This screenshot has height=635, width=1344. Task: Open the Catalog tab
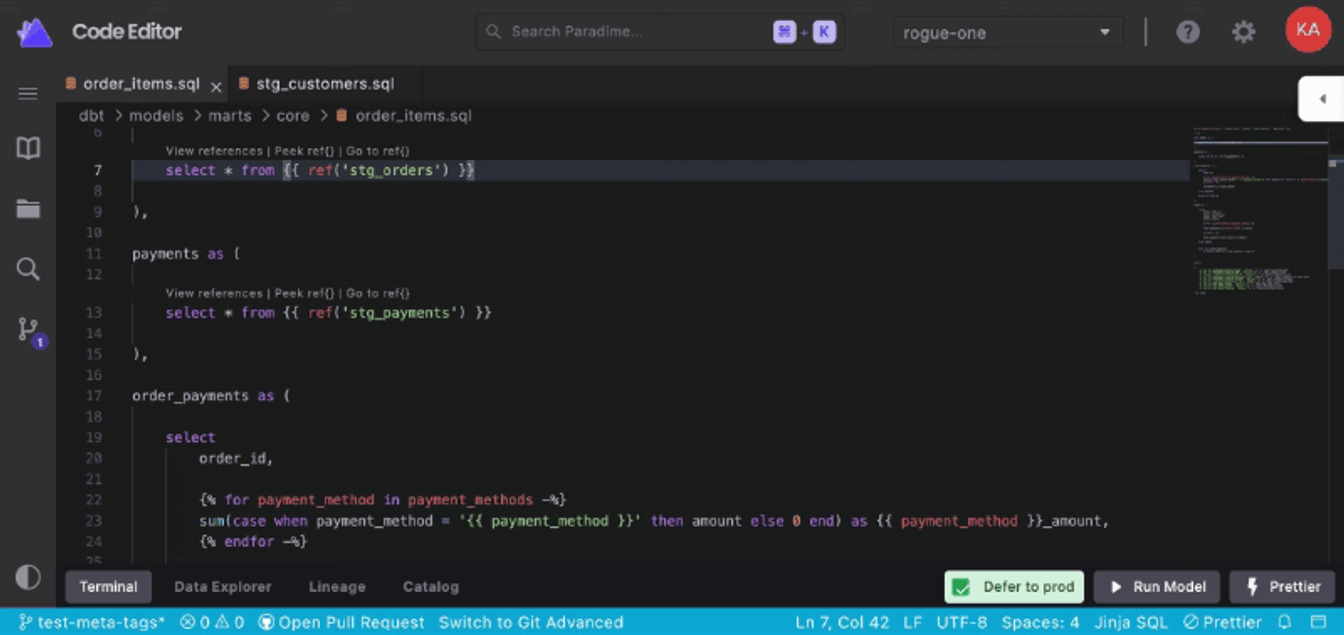click(431, 587)
